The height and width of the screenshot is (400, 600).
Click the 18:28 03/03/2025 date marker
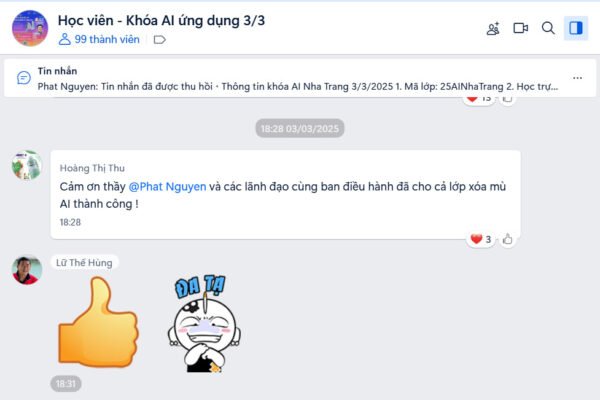click(300, 128)
